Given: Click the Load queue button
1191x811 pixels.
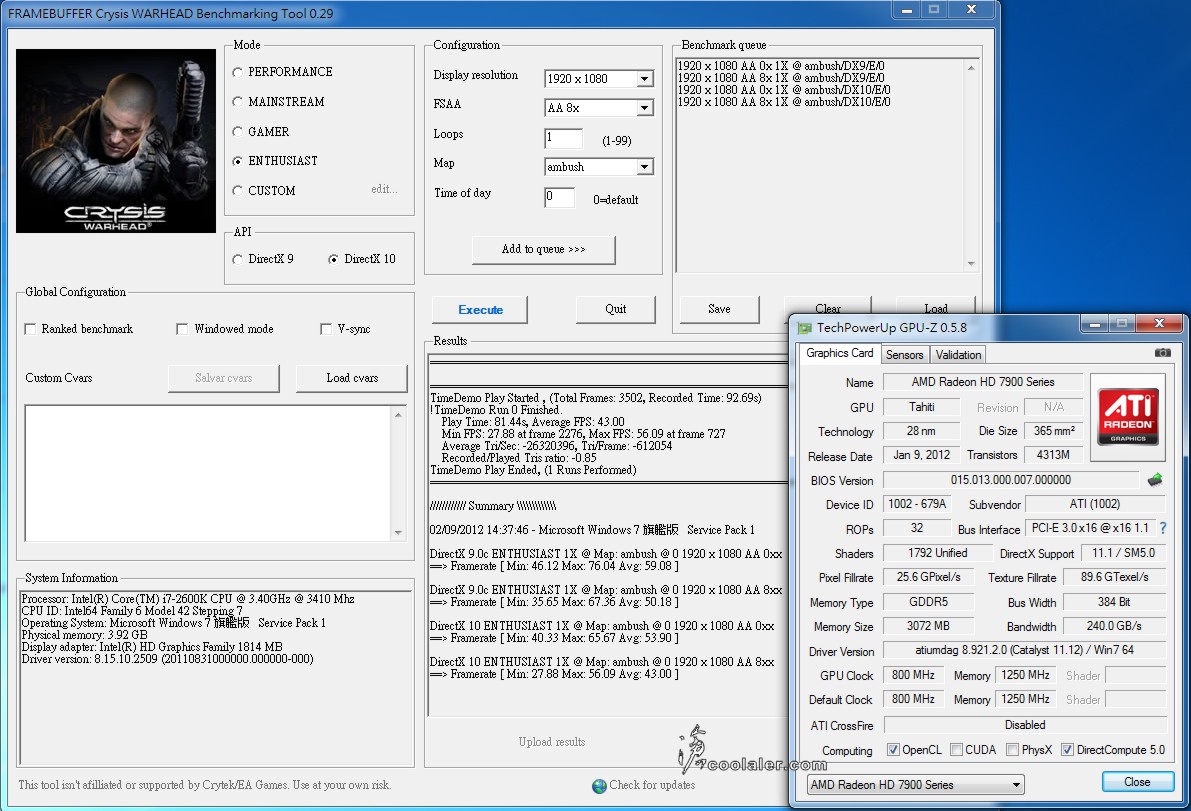Looking at the screenshot, I should [x=936, y=307].
